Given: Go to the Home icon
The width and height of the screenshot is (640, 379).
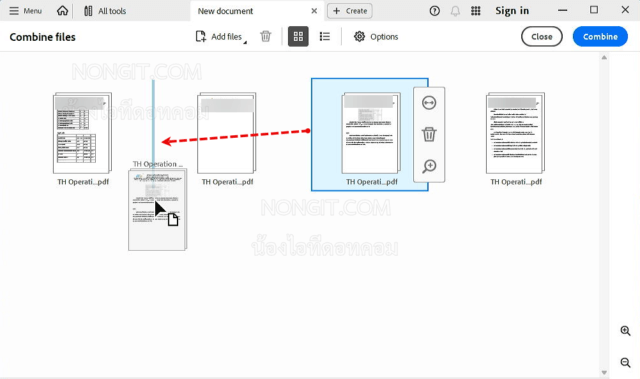Looking at the screenshot, I should pyautogui.click(x=62, y=11).
